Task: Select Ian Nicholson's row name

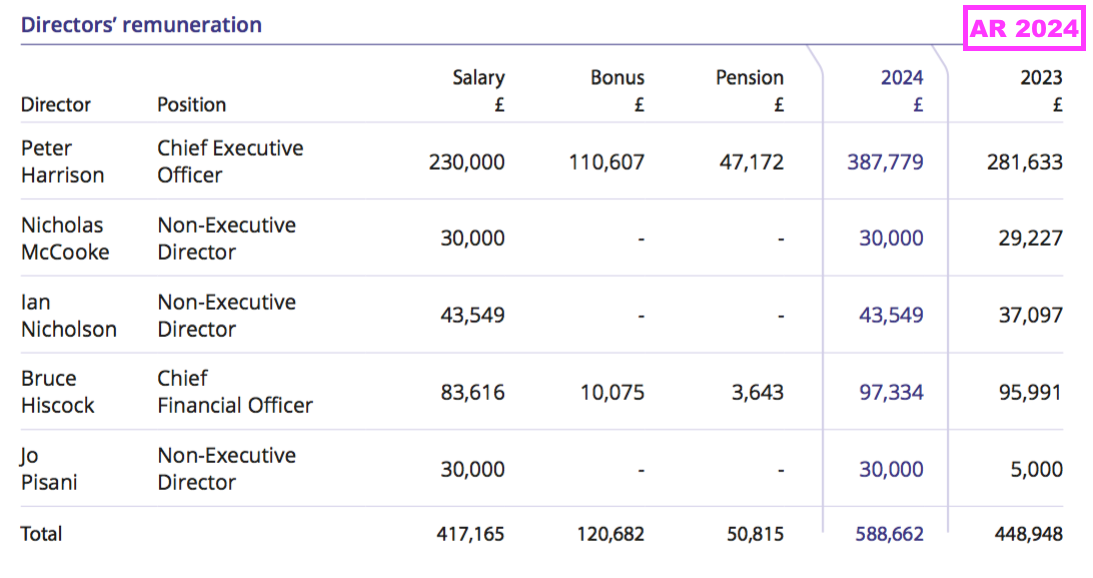Action: [x=68, y=316]
